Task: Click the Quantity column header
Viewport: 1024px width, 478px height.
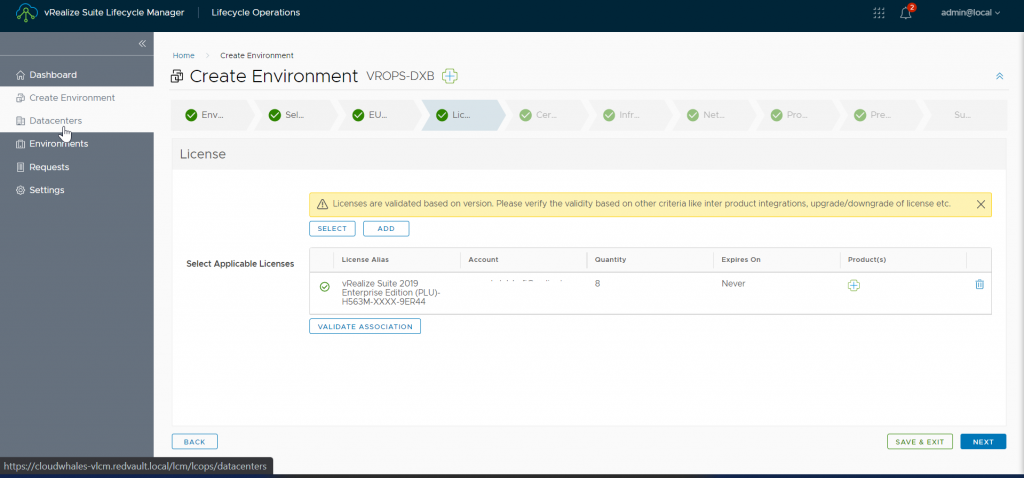Action: tap(611, 259)
